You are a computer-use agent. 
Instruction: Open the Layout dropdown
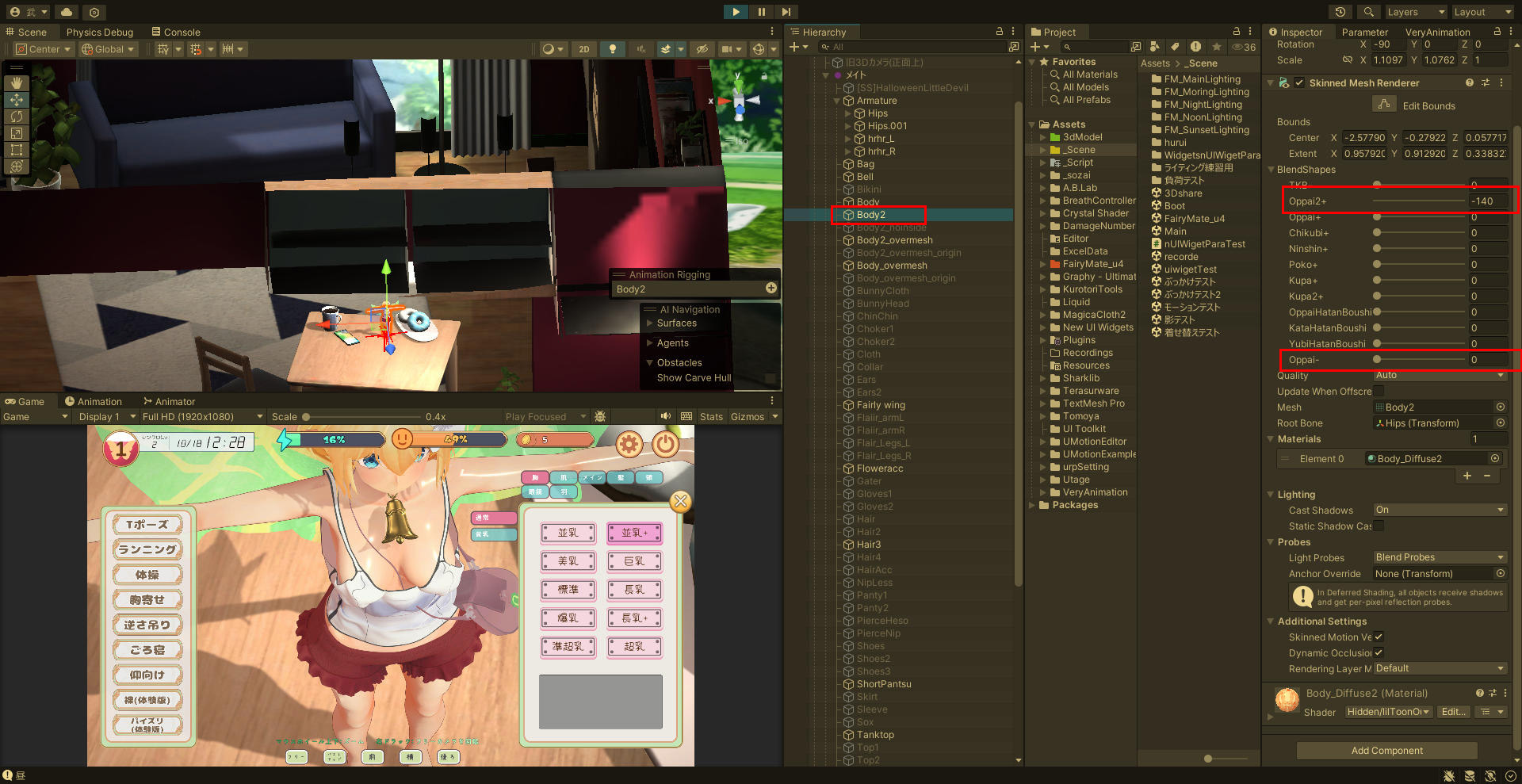1482,12
